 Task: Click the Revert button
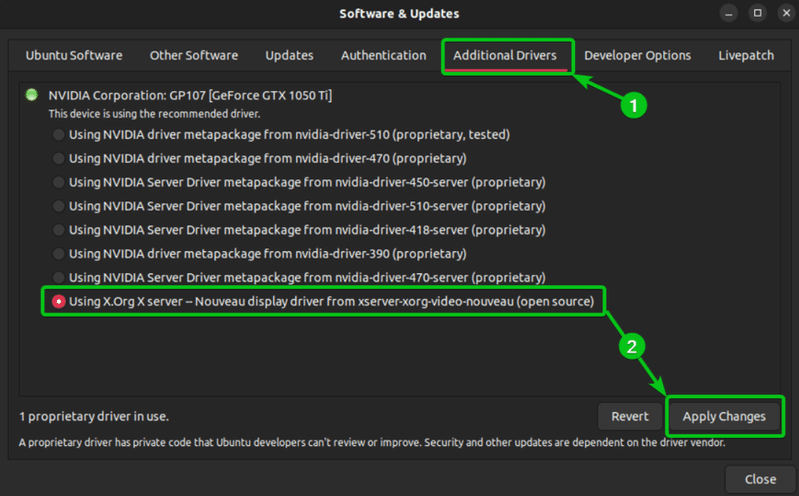coord(630,416)
